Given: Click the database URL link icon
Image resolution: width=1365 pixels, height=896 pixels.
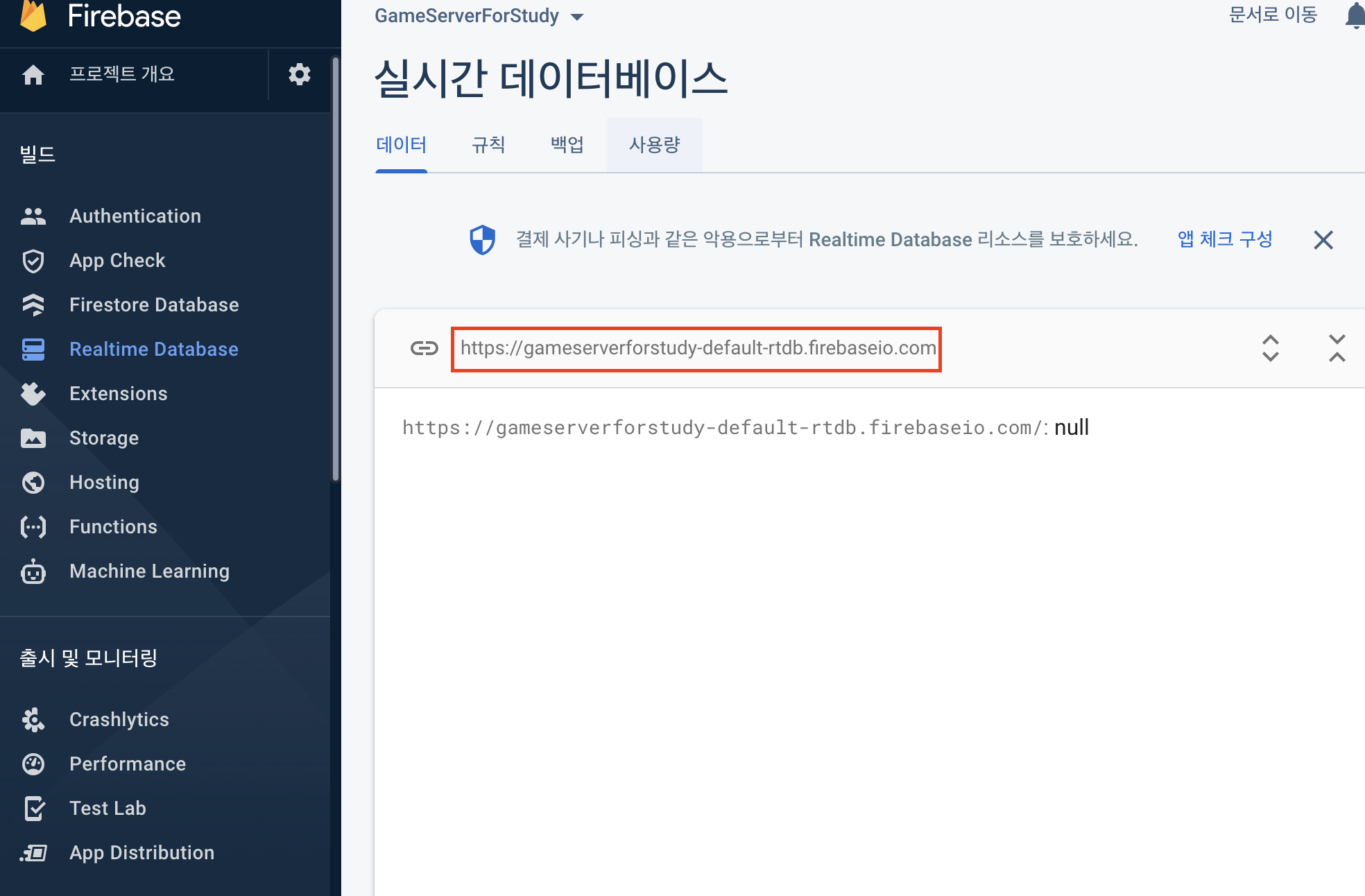Looking at the screenshot, I should point(424,348).
